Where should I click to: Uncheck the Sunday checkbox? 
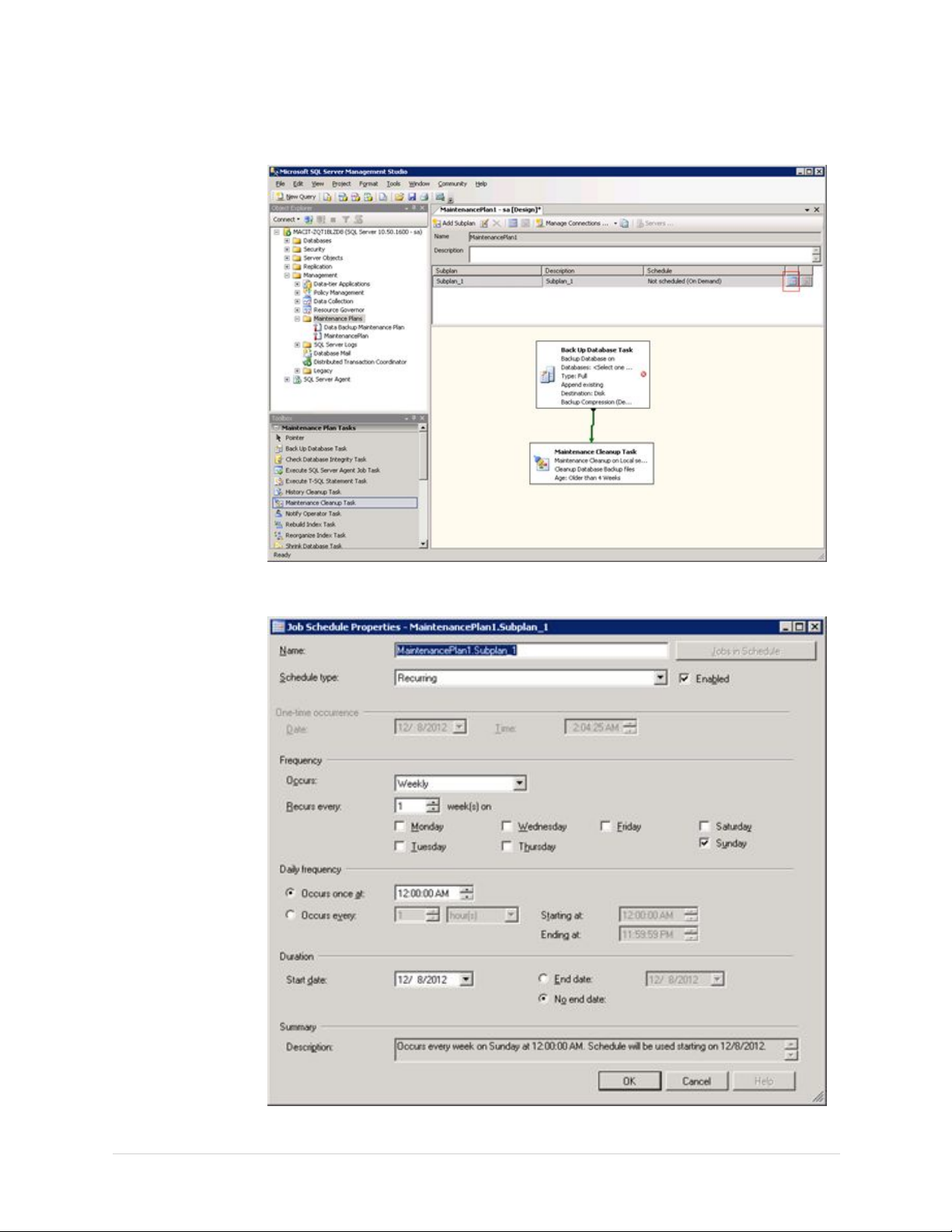704,843
